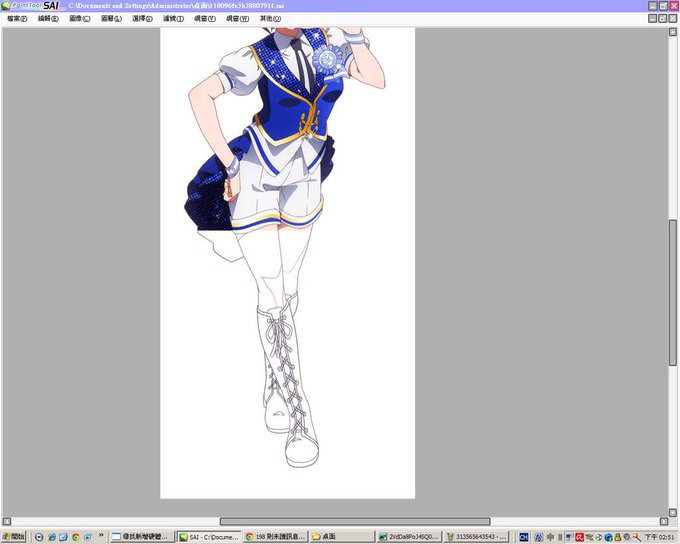Open the 檔案(F) file menu
This screenshot has height=544, width=680.
(x=17, y=19)
